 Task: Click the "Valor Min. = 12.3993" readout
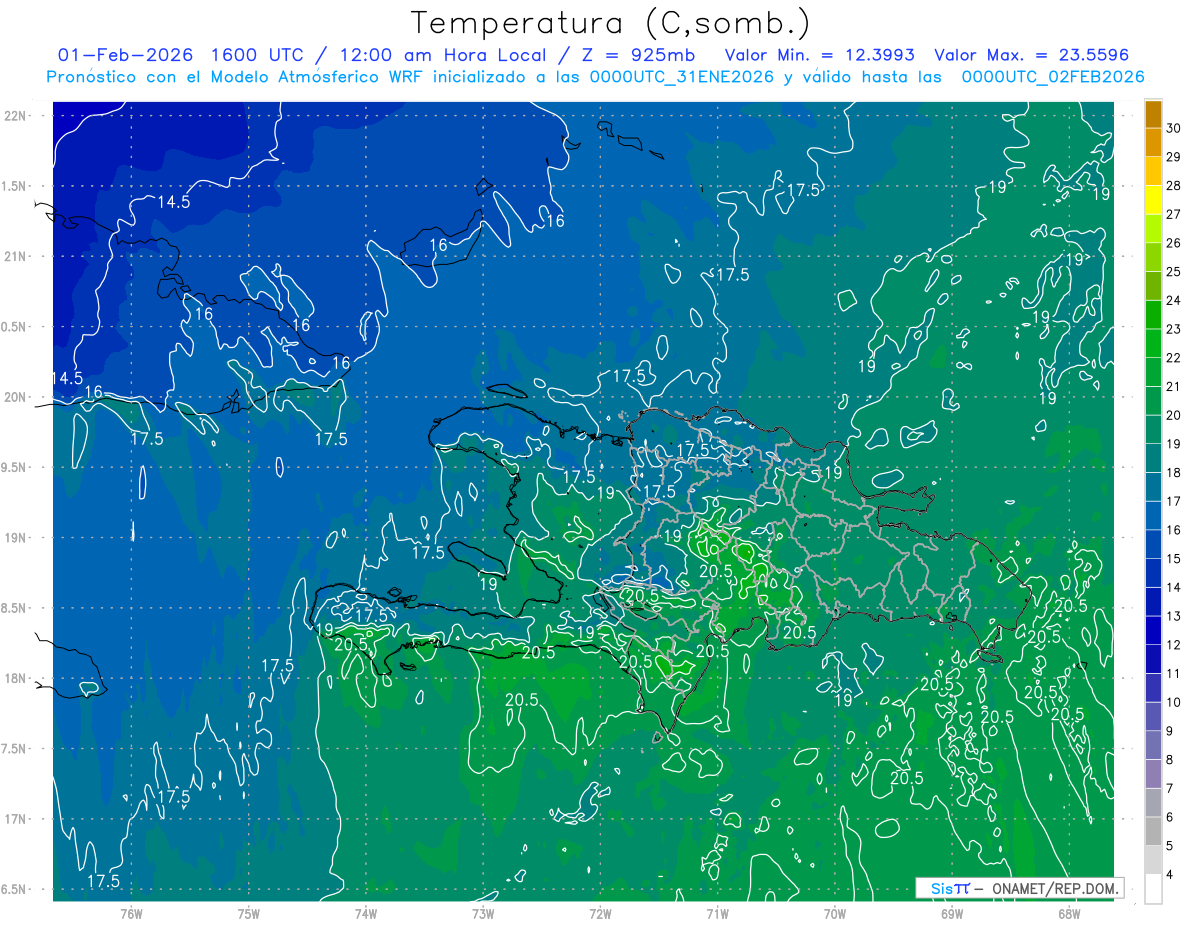pos(820,55)
